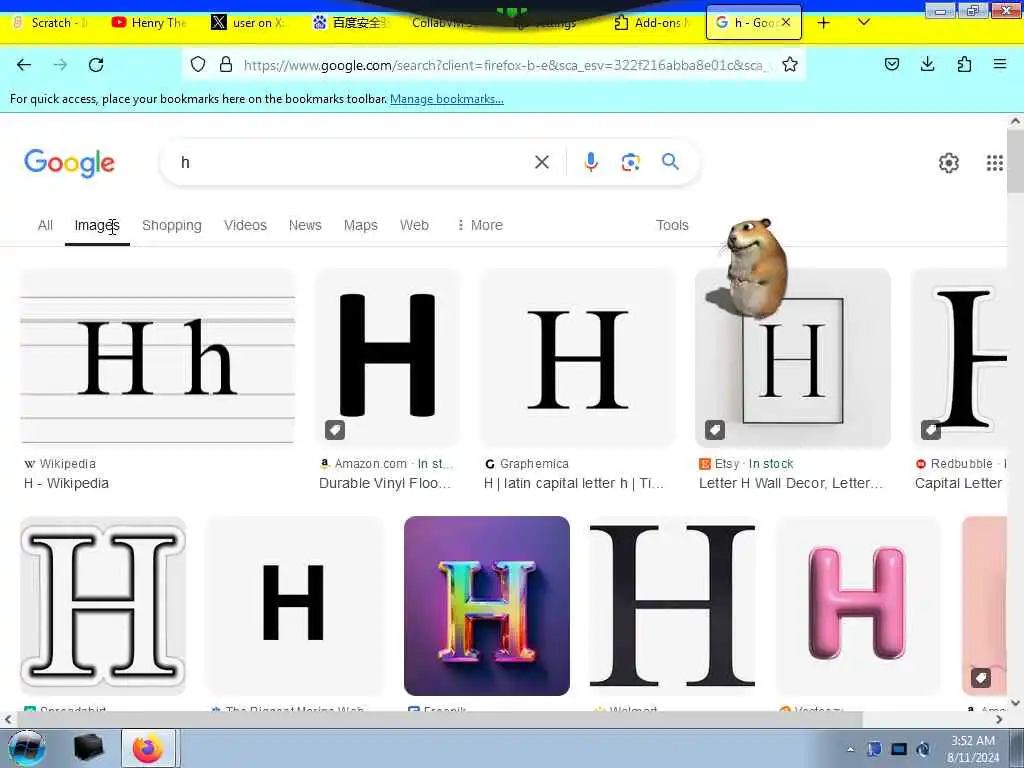The width and height of the screenshot is (1024, 768).
Task: Open the tracking protection shield icon
Action: click(x=198, y=64)
